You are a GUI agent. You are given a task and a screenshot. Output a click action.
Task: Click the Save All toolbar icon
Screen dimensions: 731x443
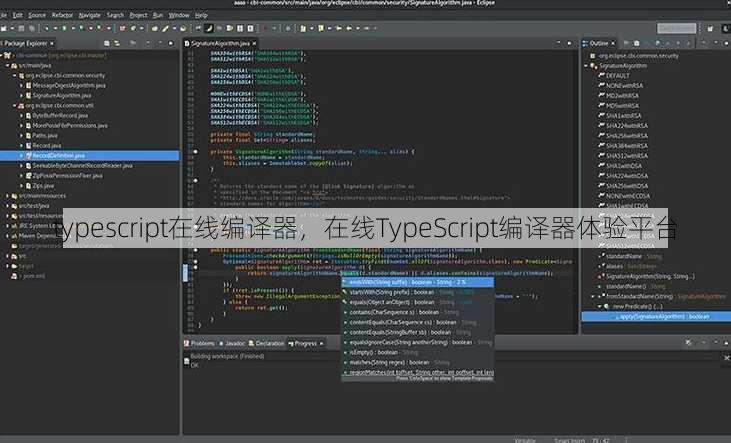[32, 28]
